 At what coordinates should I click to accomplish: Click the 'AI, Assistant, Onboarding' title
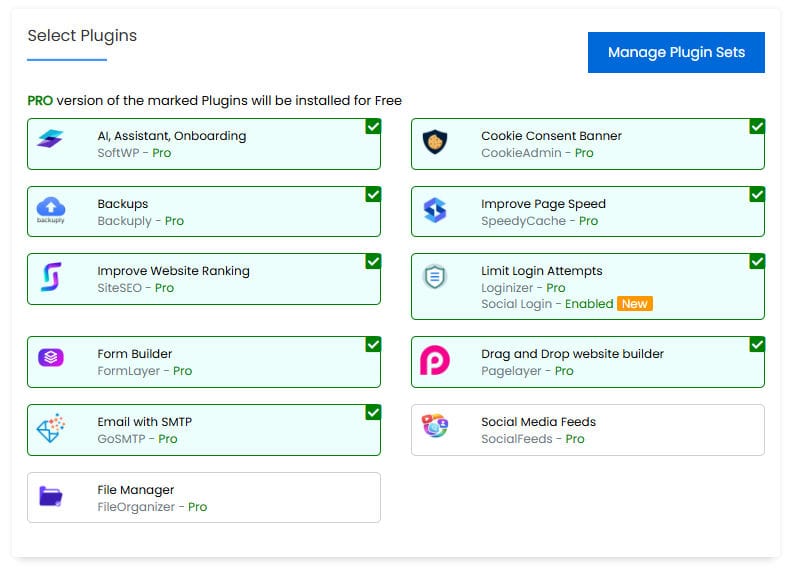[x=172, y=136]
